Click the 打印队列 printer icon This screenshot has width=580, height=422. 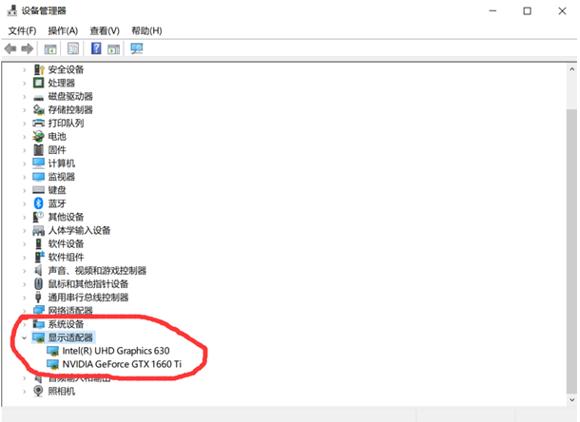click(x=38, y=123)
